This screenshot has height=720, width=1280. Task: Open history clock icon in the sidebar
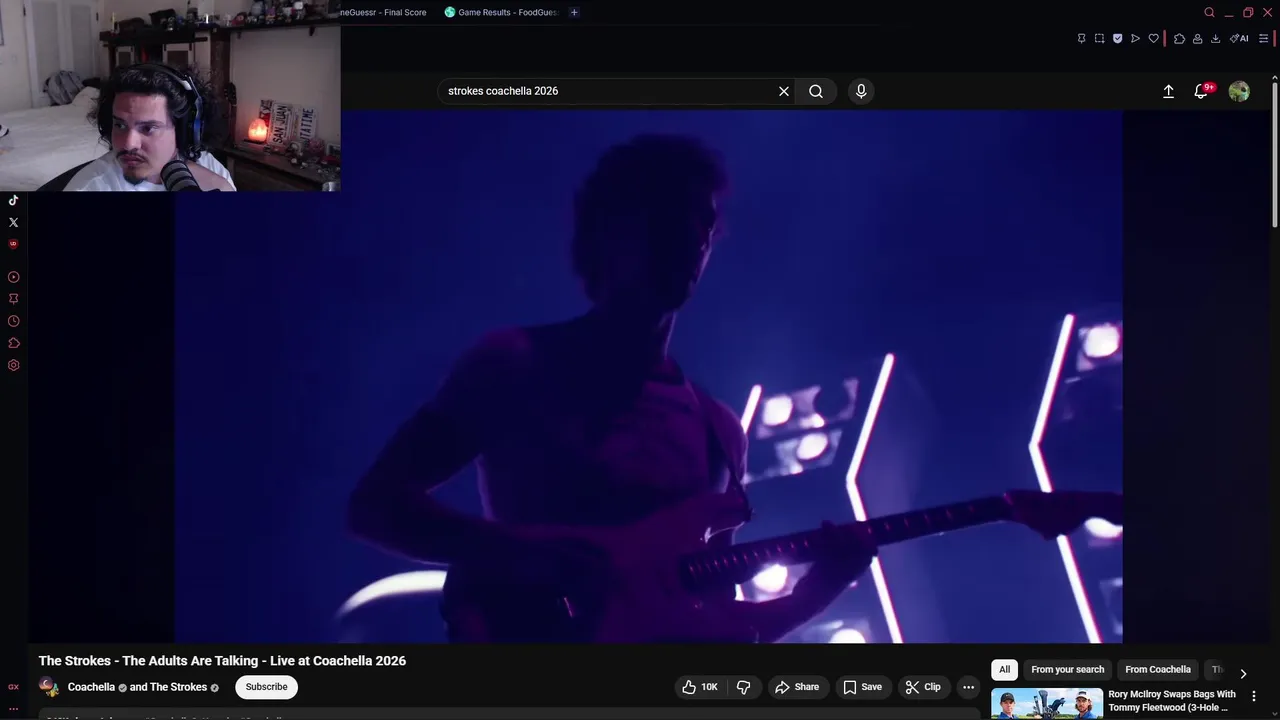pyautogui.click(x=13, y=321)
